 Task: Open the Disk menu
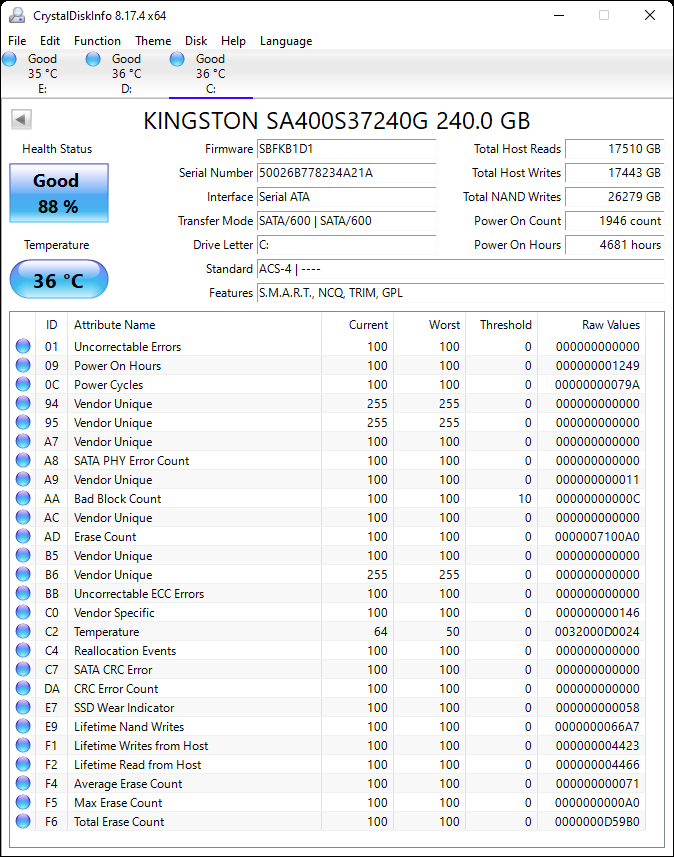tap(196, 41)
